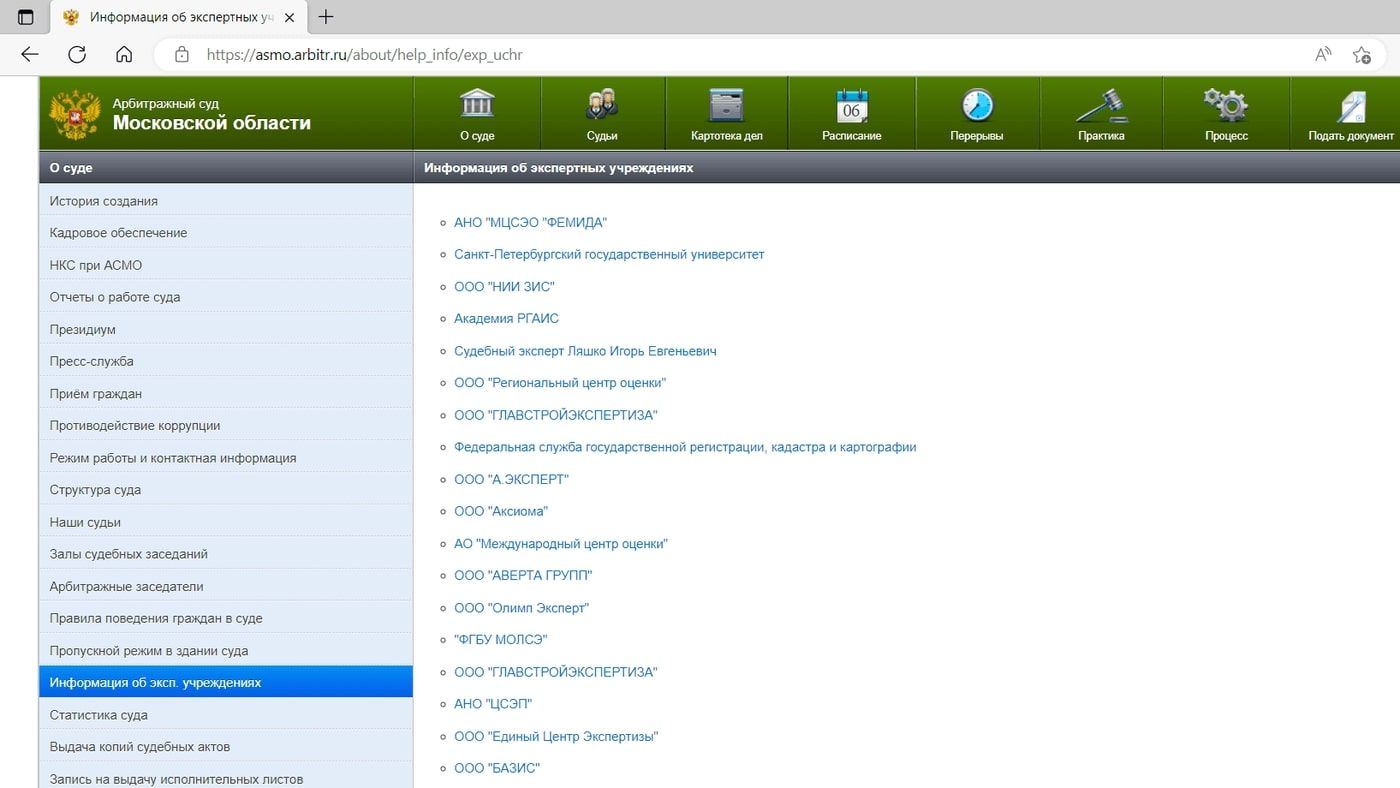The image size is (1400, 788).
Task: Open АО "Международный центр оценки" link
Action: click(560, 544)
